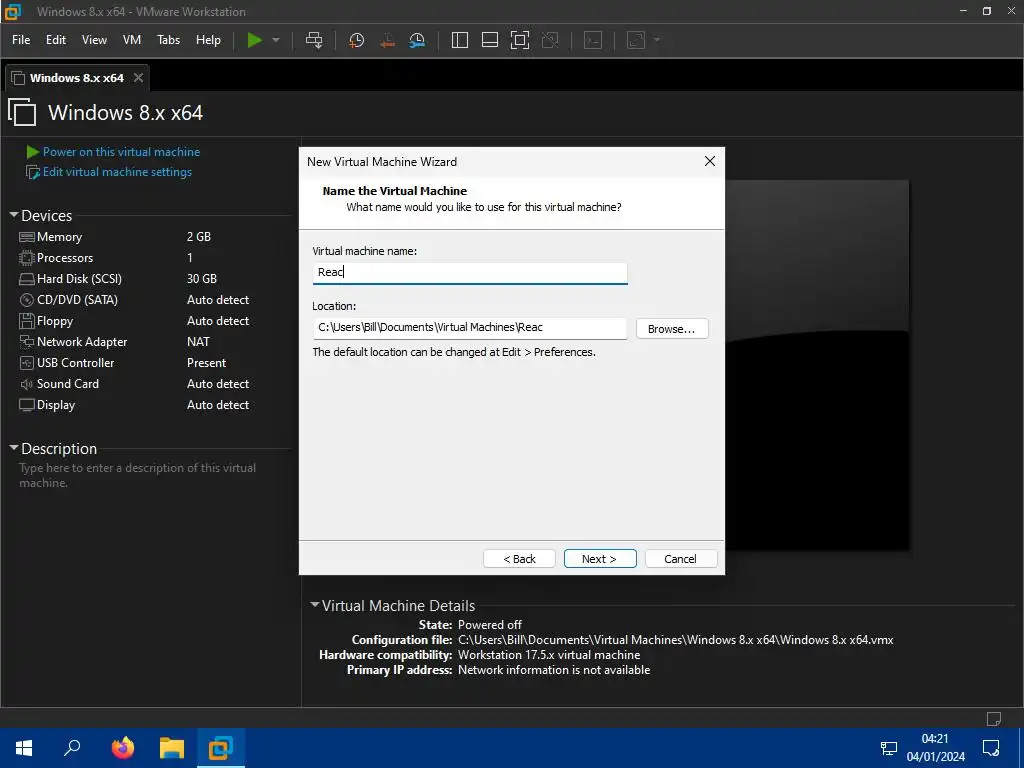Click the 2 GB memory value
Image resolution: width=1024 pixels, height=768 pixels.
(x=199, y=236)
